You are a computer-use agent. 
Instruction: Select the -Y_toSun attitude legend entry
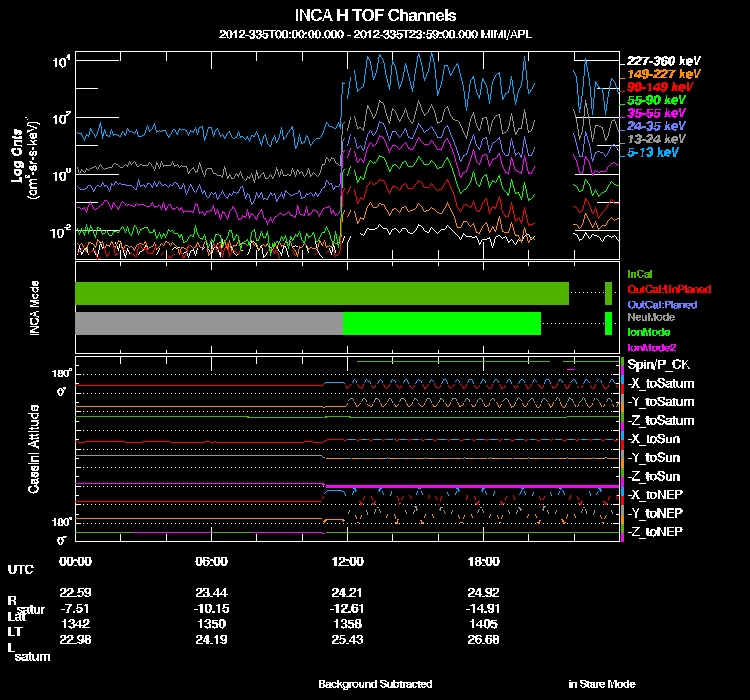[654, 458]
